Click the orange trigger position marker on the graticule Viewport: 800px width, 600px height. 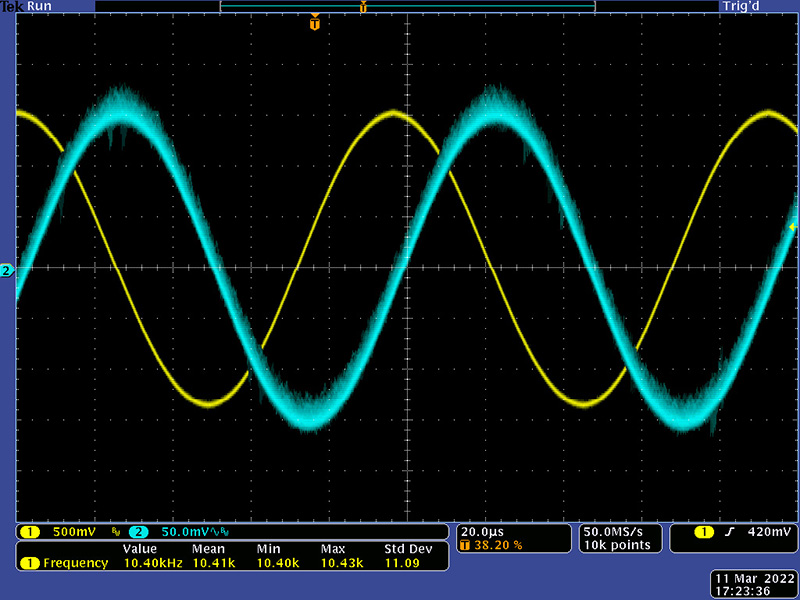316,22
